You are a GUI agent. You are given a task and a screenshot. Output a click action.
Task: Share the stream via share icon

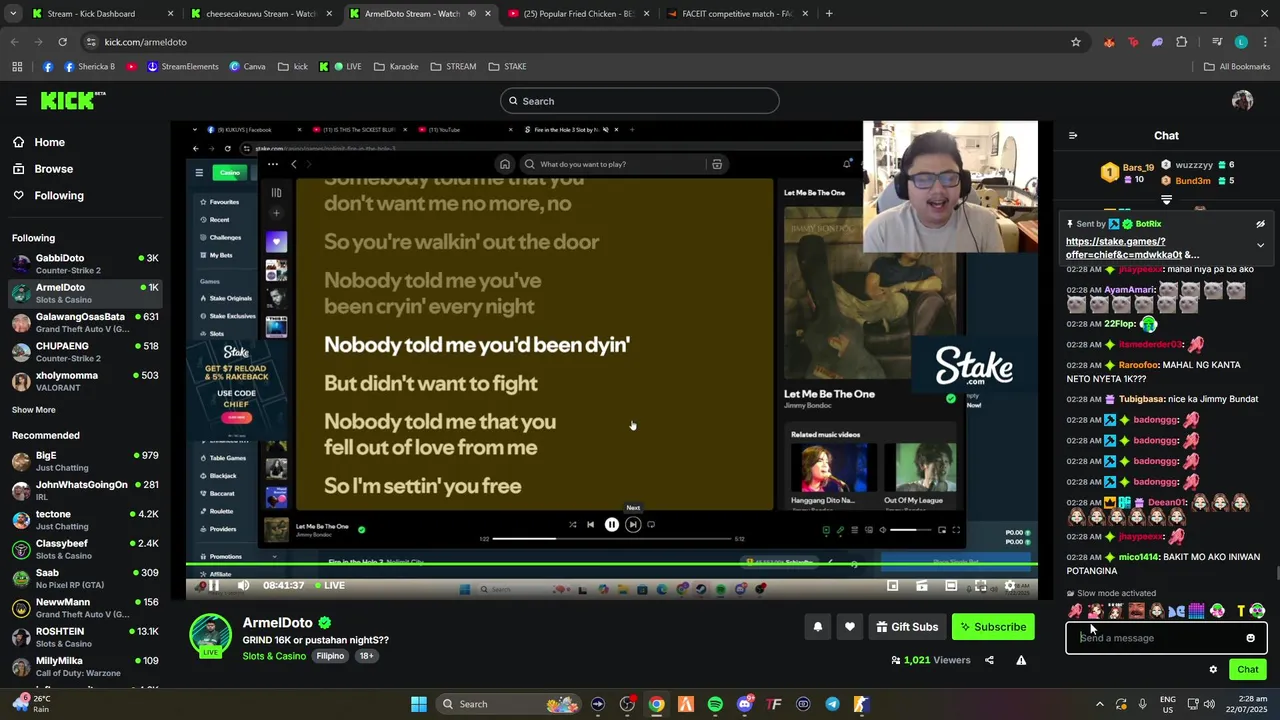click(x=989, y=660)
